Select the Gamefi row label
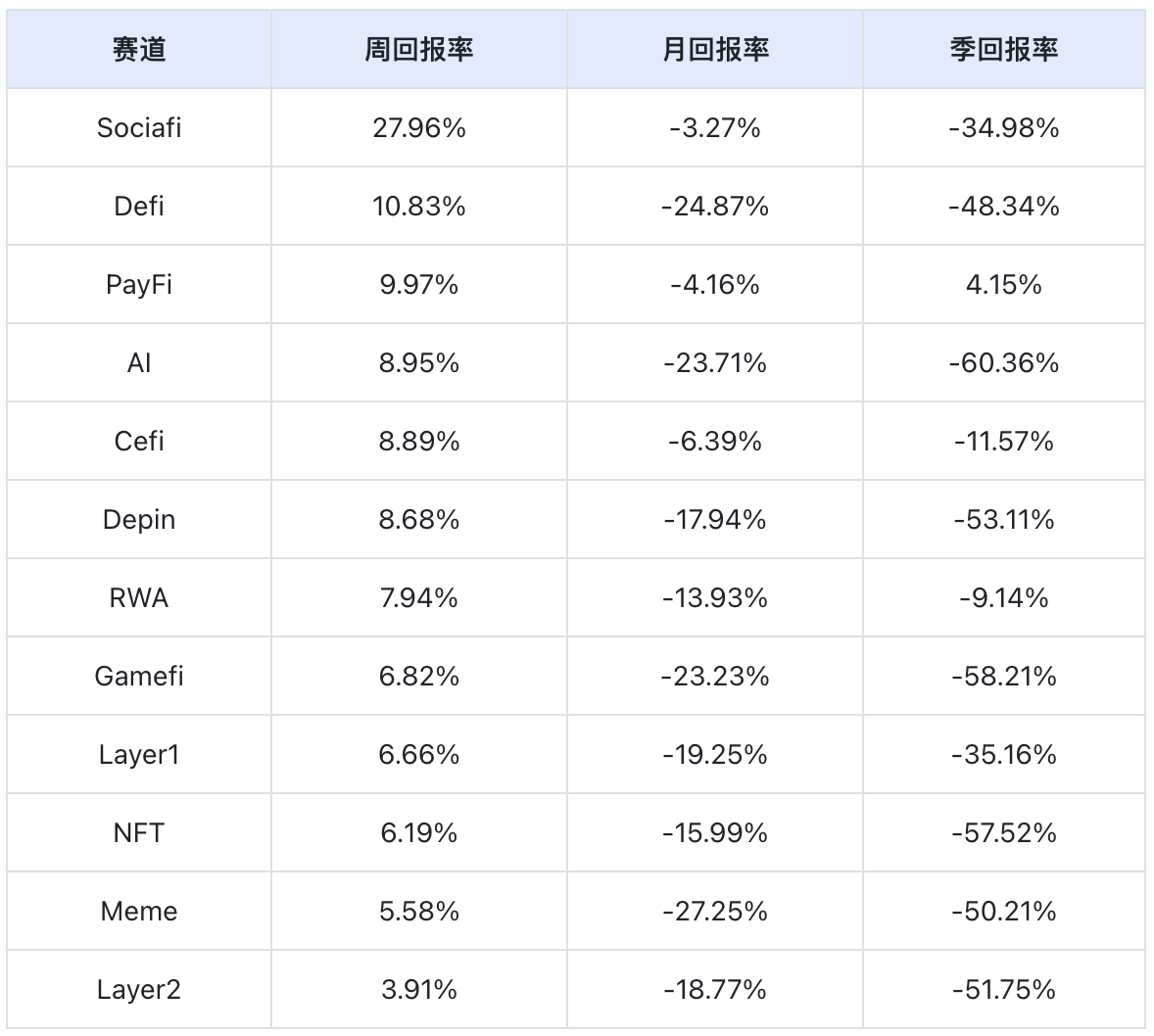The height and width of the screenshot is (1036, 1154). [139, 677]
